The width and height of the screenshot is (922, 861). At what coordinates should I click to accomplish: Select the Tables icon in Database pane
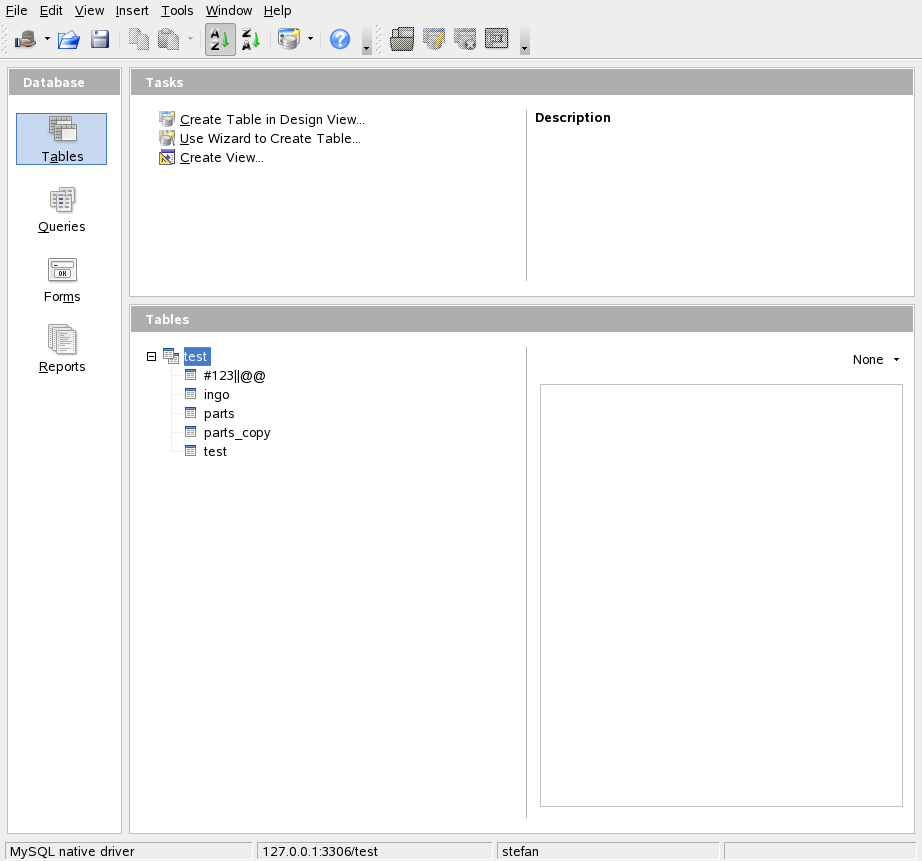coord(62,139)
